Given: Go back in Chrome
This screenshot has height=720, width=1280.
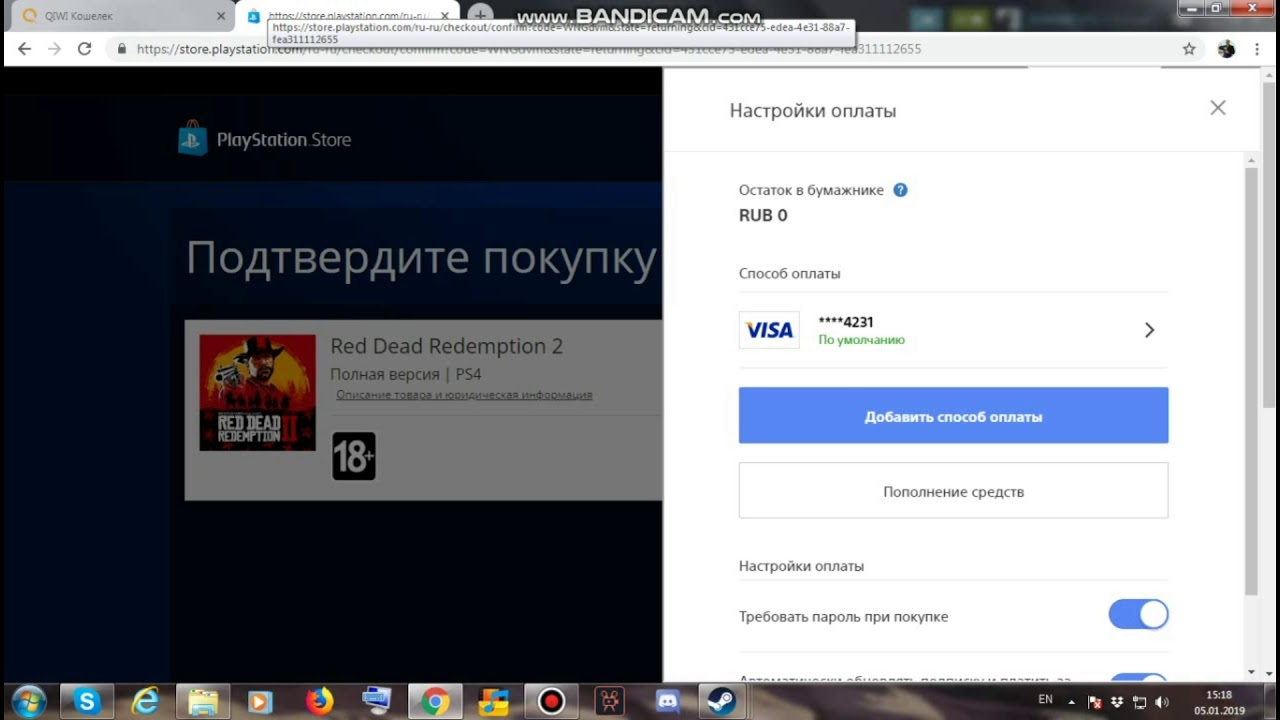Looking at the screenshot, I should pyautogui.click(x=24, y=49).
